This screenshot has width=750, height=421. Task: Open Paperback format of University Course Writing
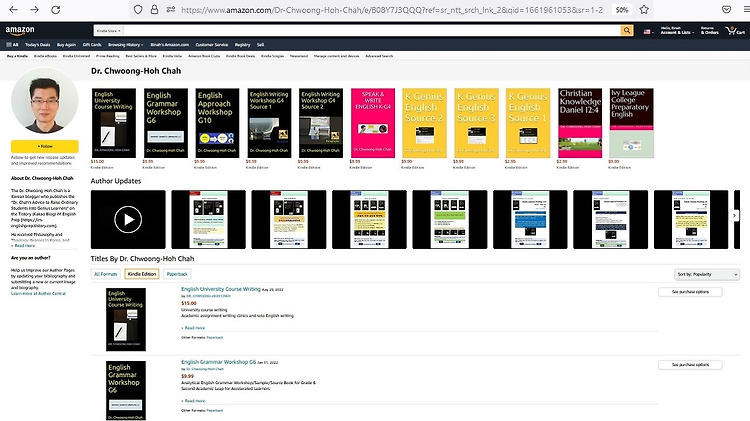click(215, 338)
